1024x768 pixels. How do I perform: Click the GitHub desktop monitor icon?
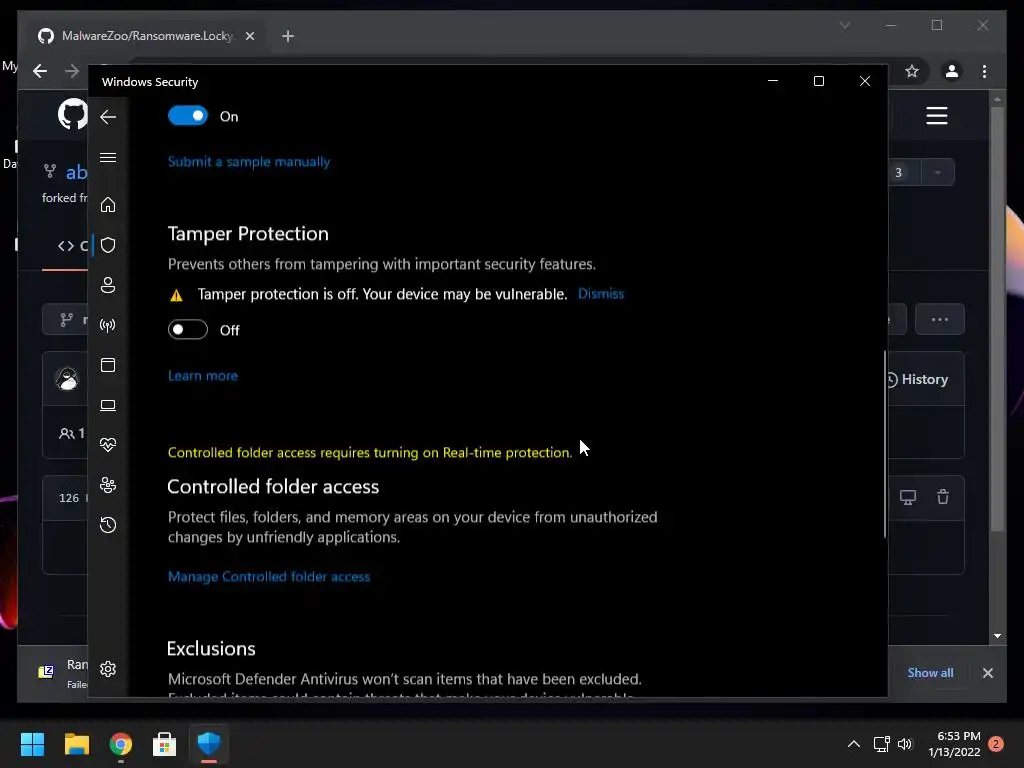[908, 497]
